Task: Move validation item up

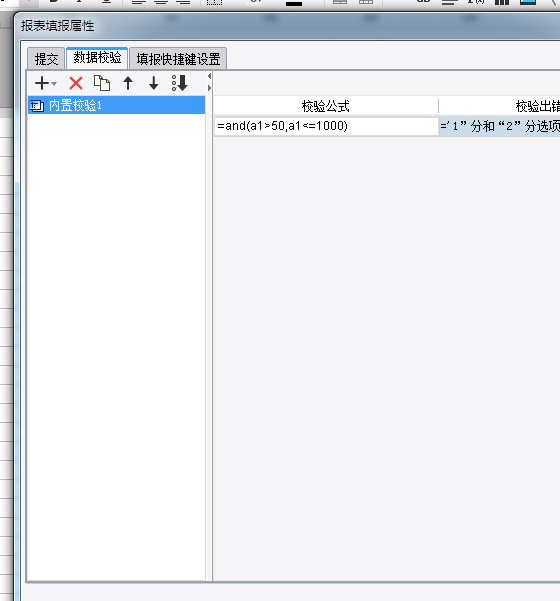Action: [128, 83]
